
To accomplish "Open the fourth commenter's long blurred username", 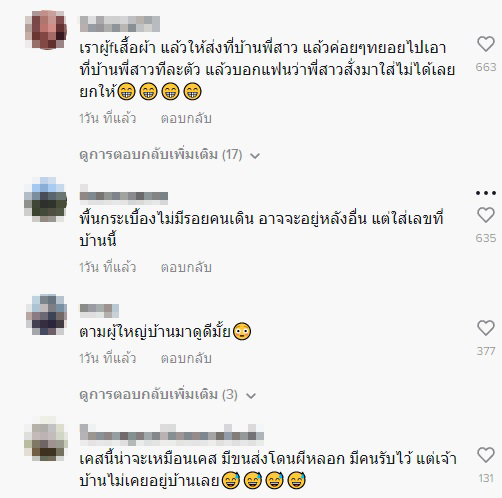I will tap(172, 434).
